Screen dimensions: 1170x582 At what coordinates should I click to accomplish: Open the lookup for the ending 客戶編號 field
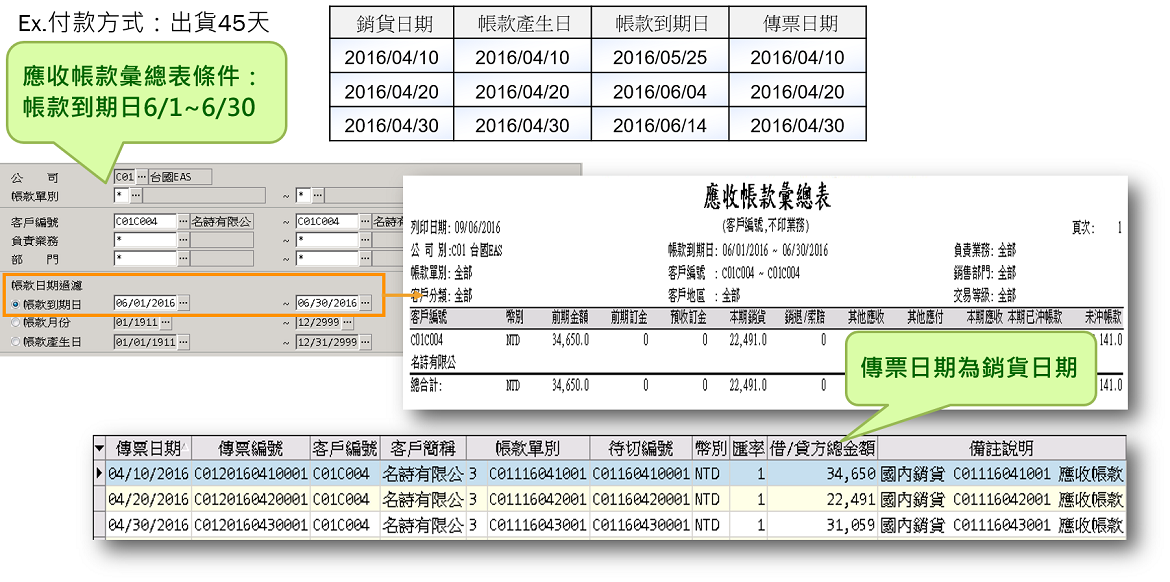(x=365, y=222)
